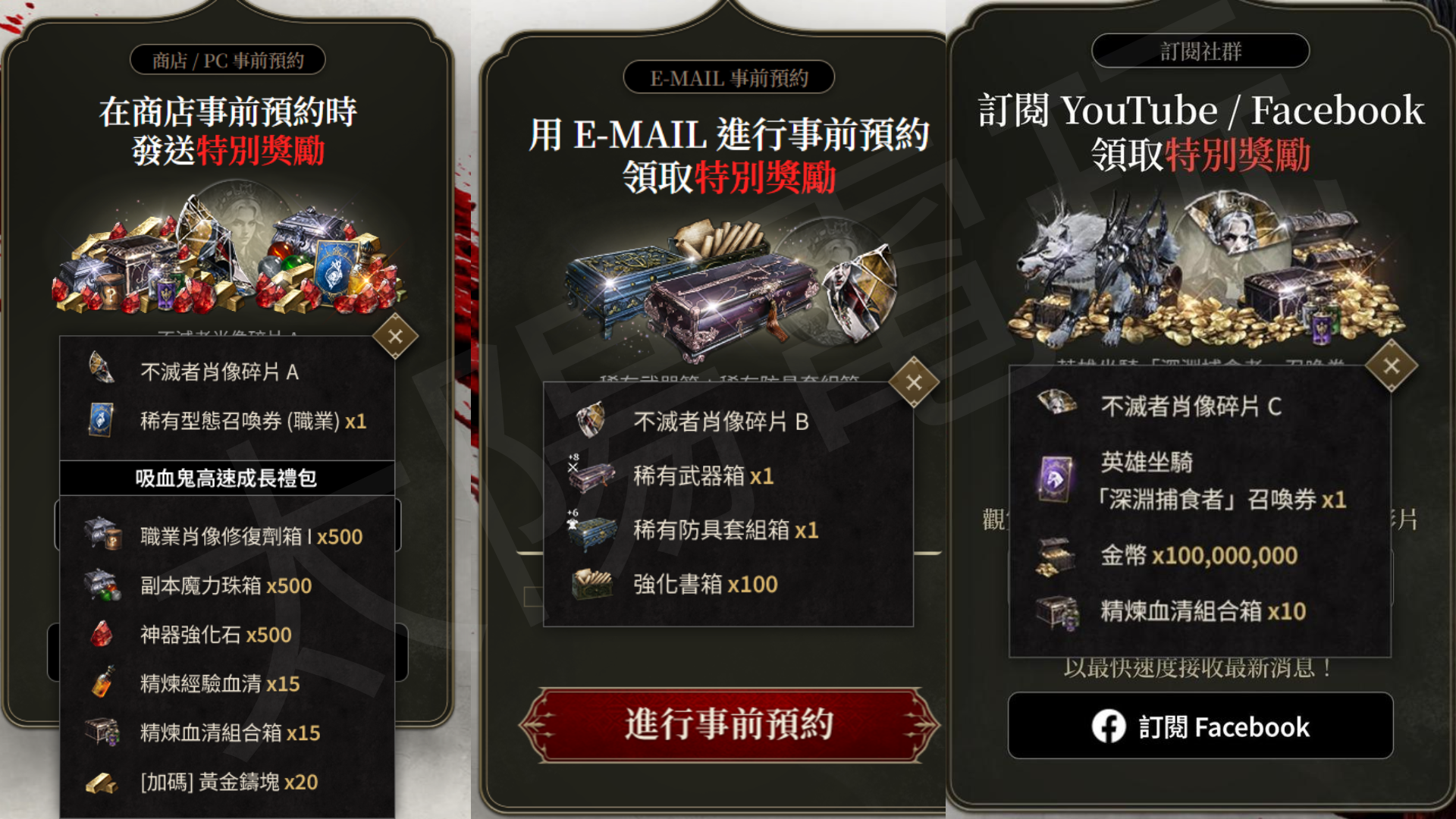This screenshot has height=819, width=1456.
Task: Close the social subscription rewards popup
Action: pos(1392,366)
